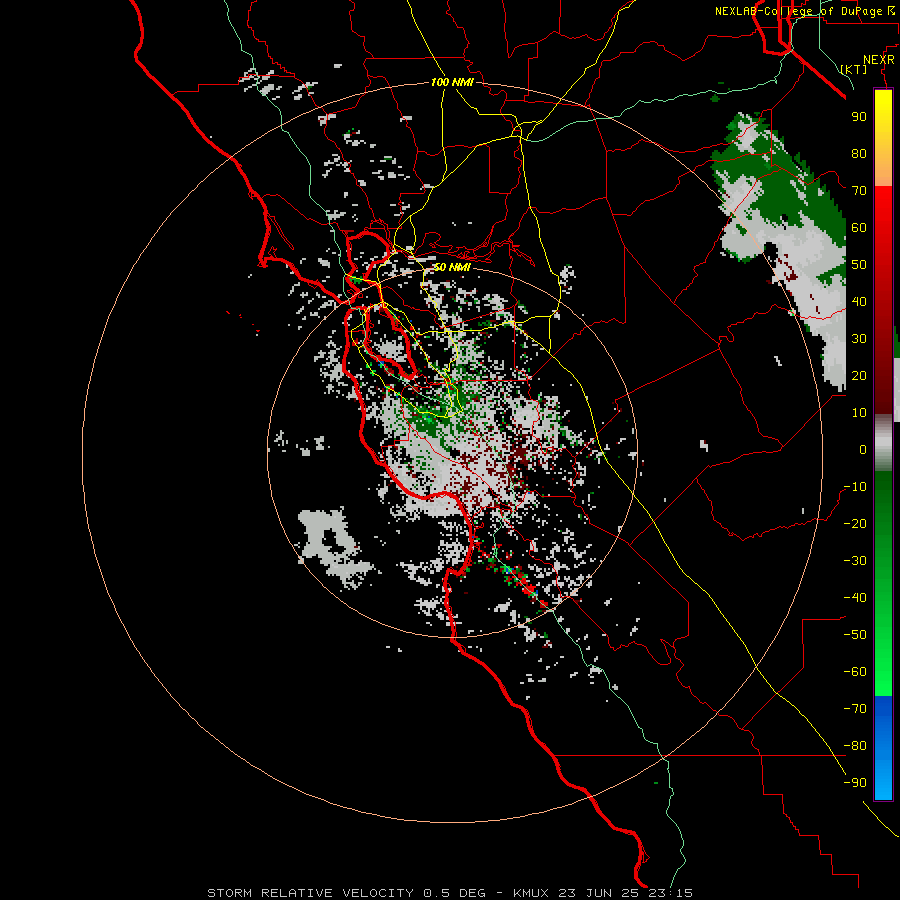900x900 pixels.
Task: Select the negative 20 knot scale label
Action: [855, 524]
